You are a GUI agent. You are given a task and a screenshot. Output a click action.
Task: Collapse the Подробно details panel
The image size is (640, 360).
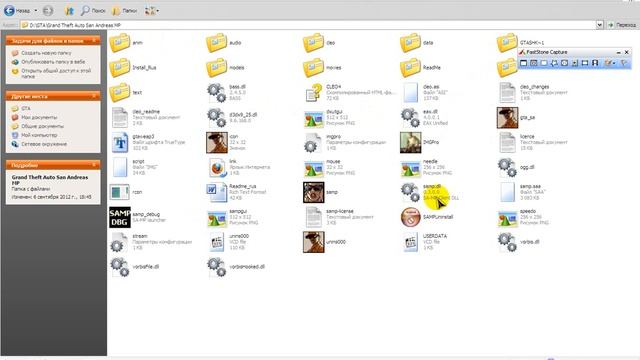[x=94, y=165]
